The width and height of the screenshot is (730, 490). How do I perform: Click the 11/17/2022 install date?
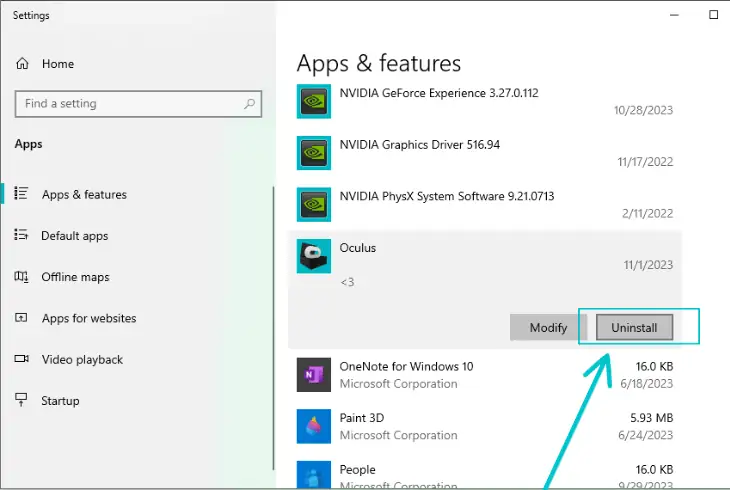[x=645, y=162]
